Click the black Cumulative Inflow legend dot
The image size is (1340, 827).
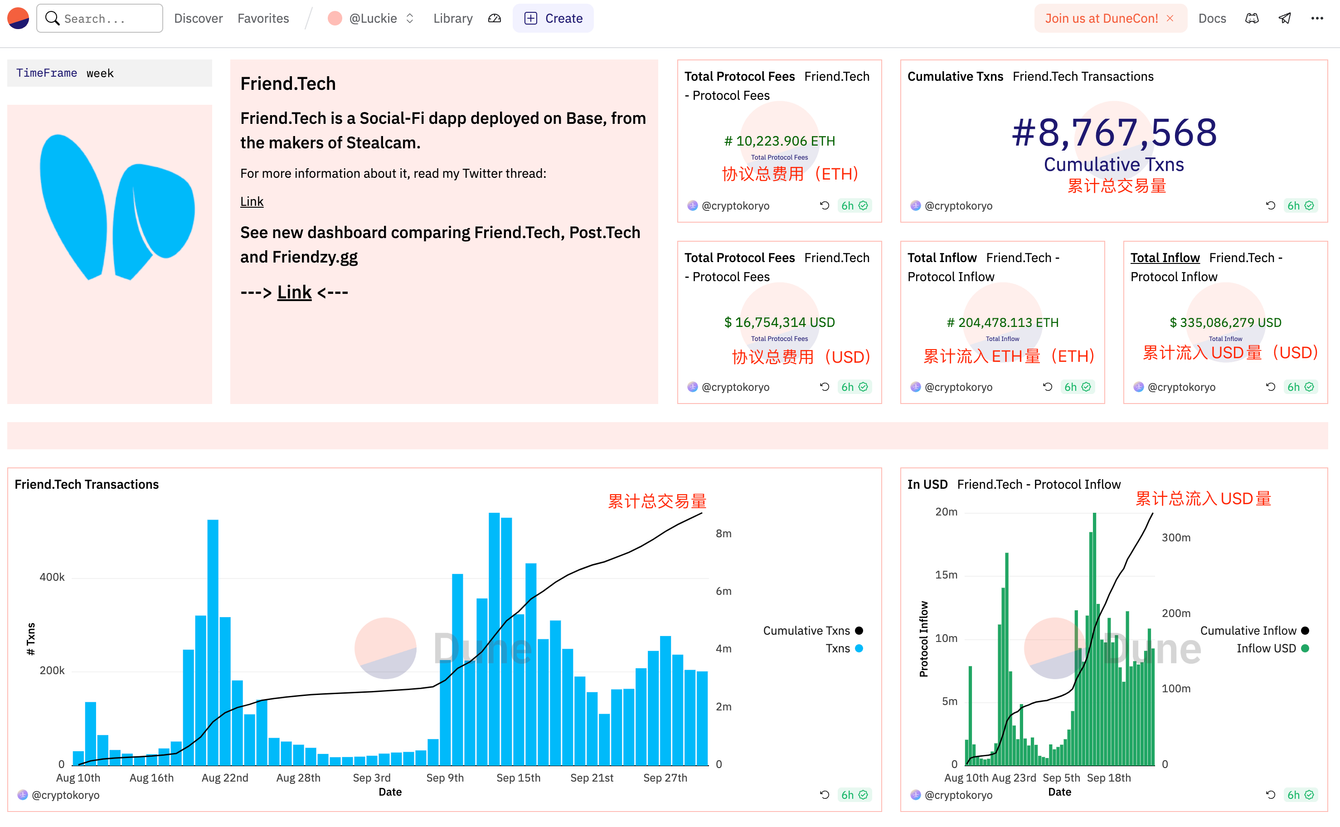[x=1305, y=631]
